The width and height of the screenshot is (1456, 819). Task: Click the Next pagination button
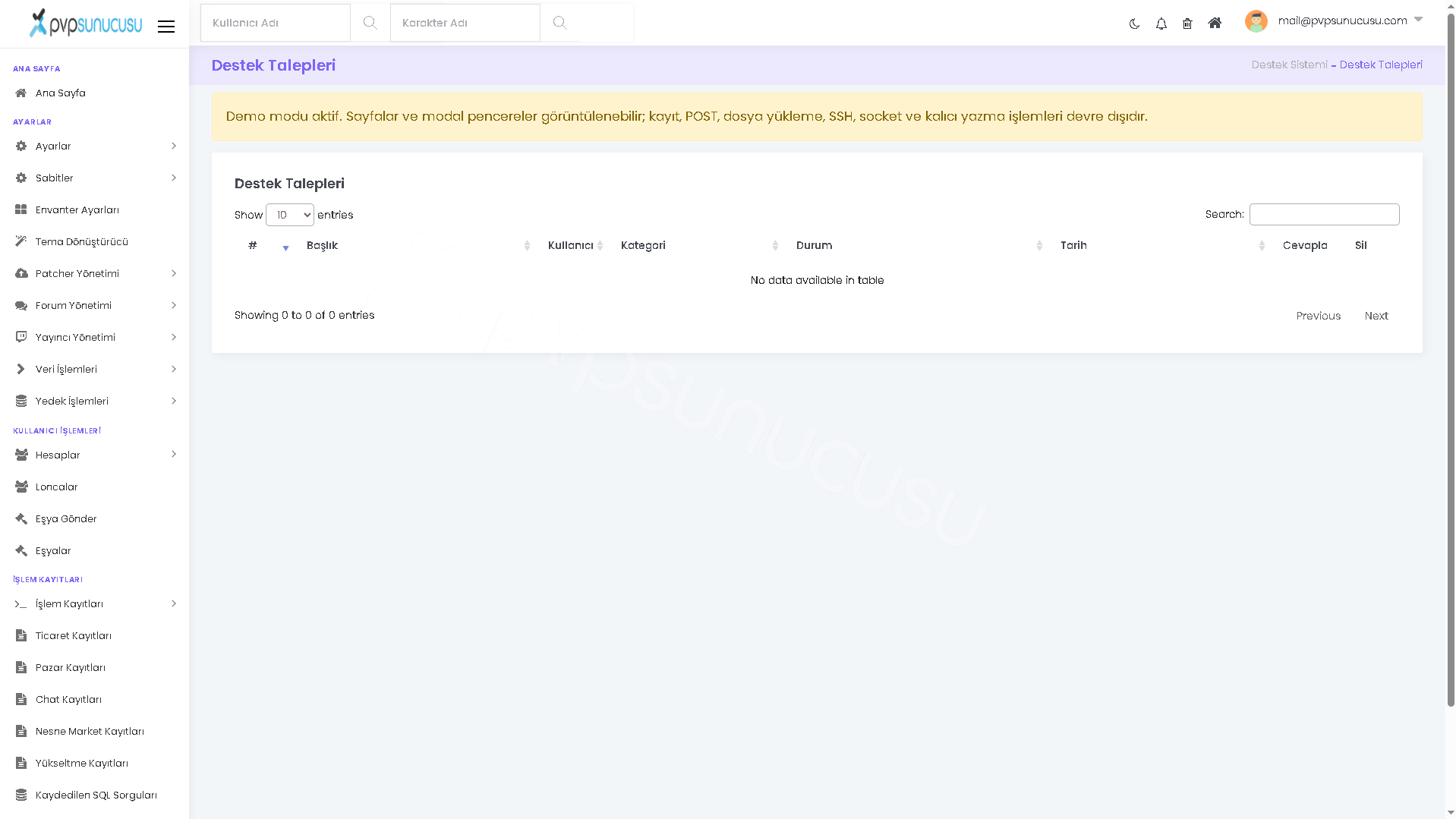[x=1376, y=316]
